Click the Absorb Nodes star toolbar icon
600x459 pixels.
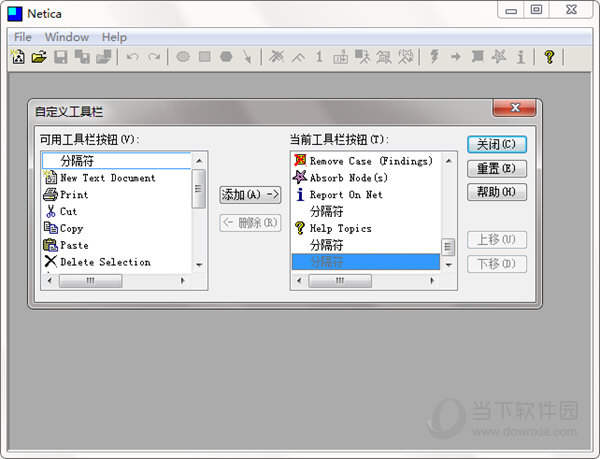[499, 57]
